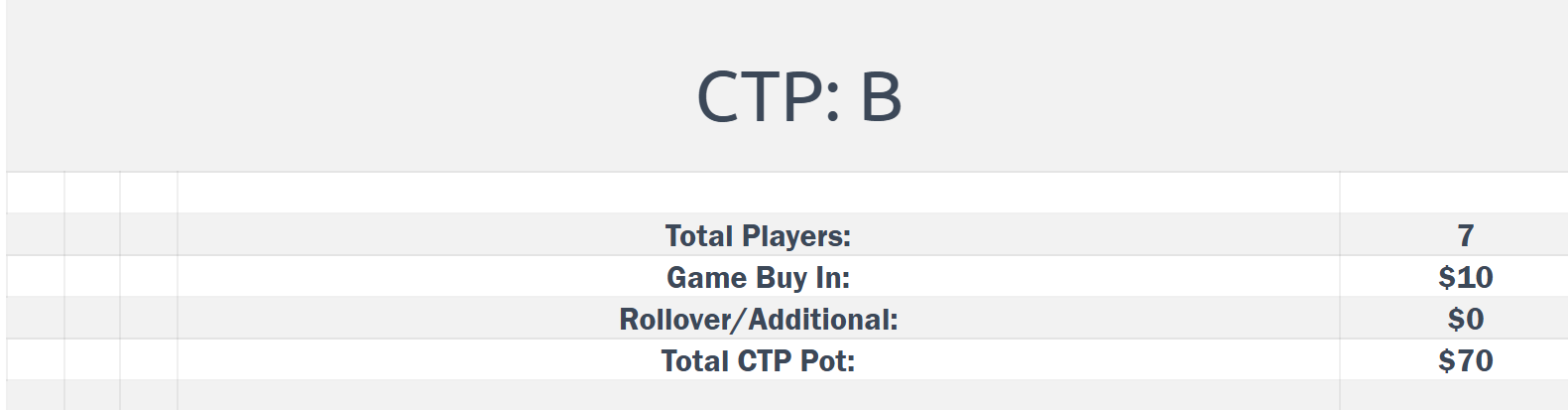This screenshot has width=1568, height=410.
Task: Select leftmost narrow cell in Game Buy In row
Action: (36, 277)
